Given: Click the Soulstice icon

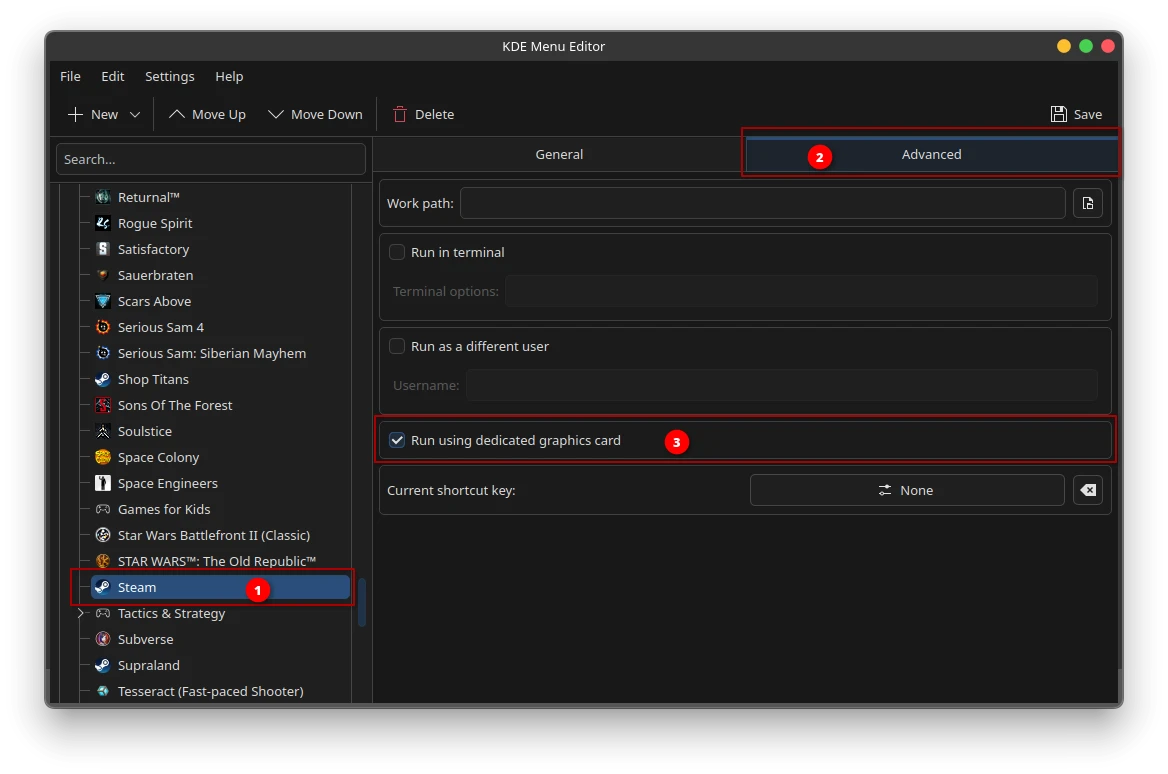Looking at the screenshot, I should tap(103, 432).
